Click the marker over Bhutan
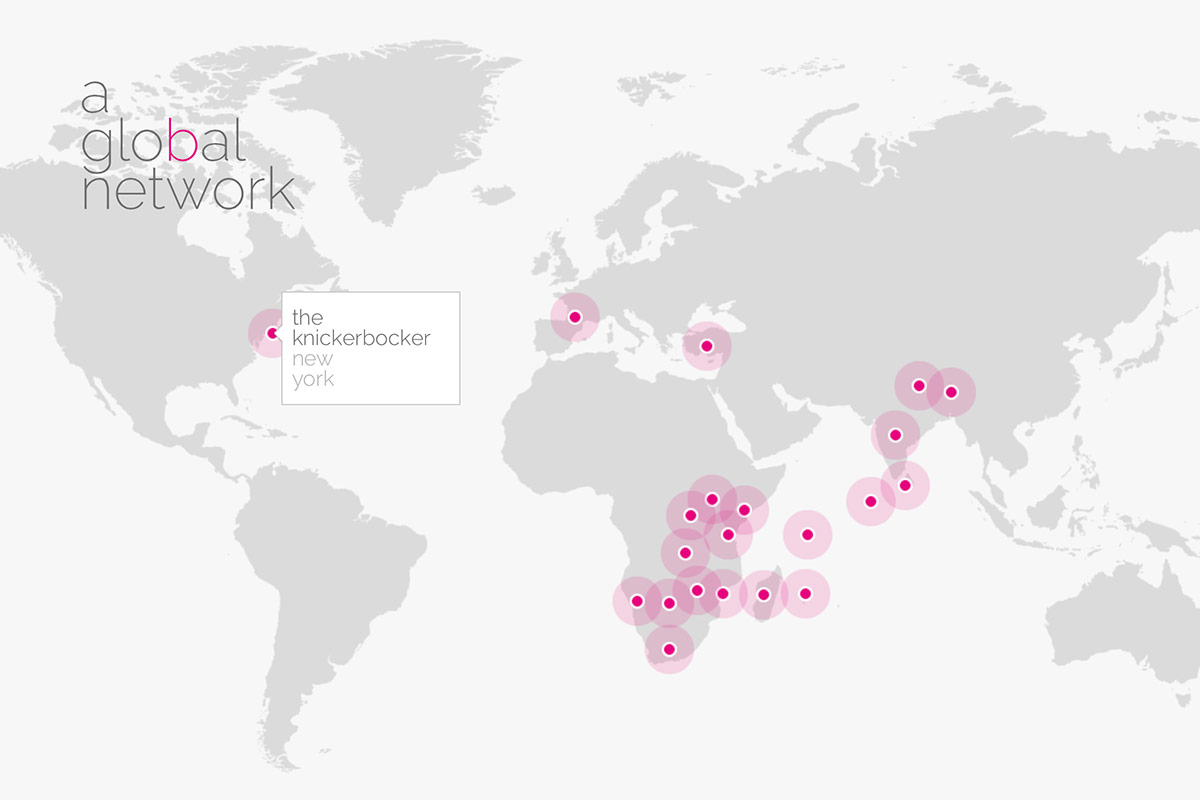This screenshot has height=800, width=1200. coord(951,392)
